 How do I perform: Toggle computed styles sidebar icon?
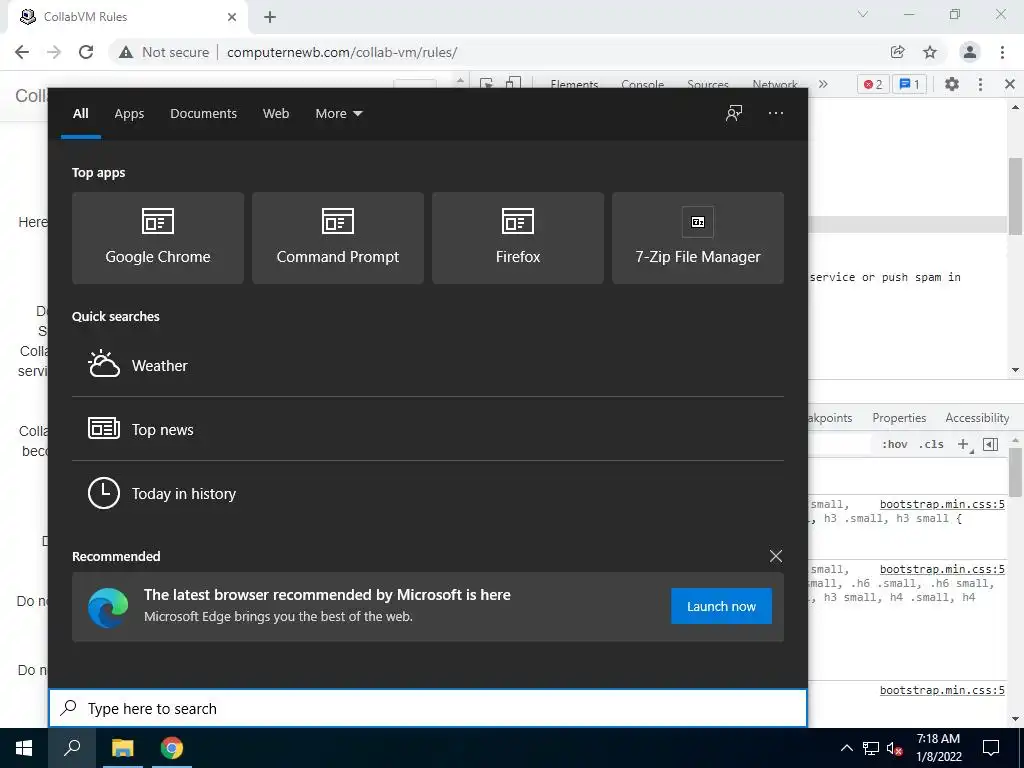tap(991, 444)
